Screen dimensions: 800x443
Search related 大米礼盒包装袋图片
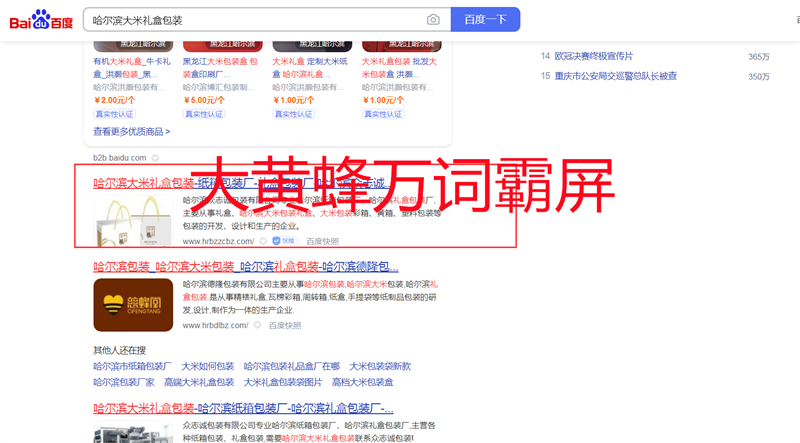click(283, 382)
